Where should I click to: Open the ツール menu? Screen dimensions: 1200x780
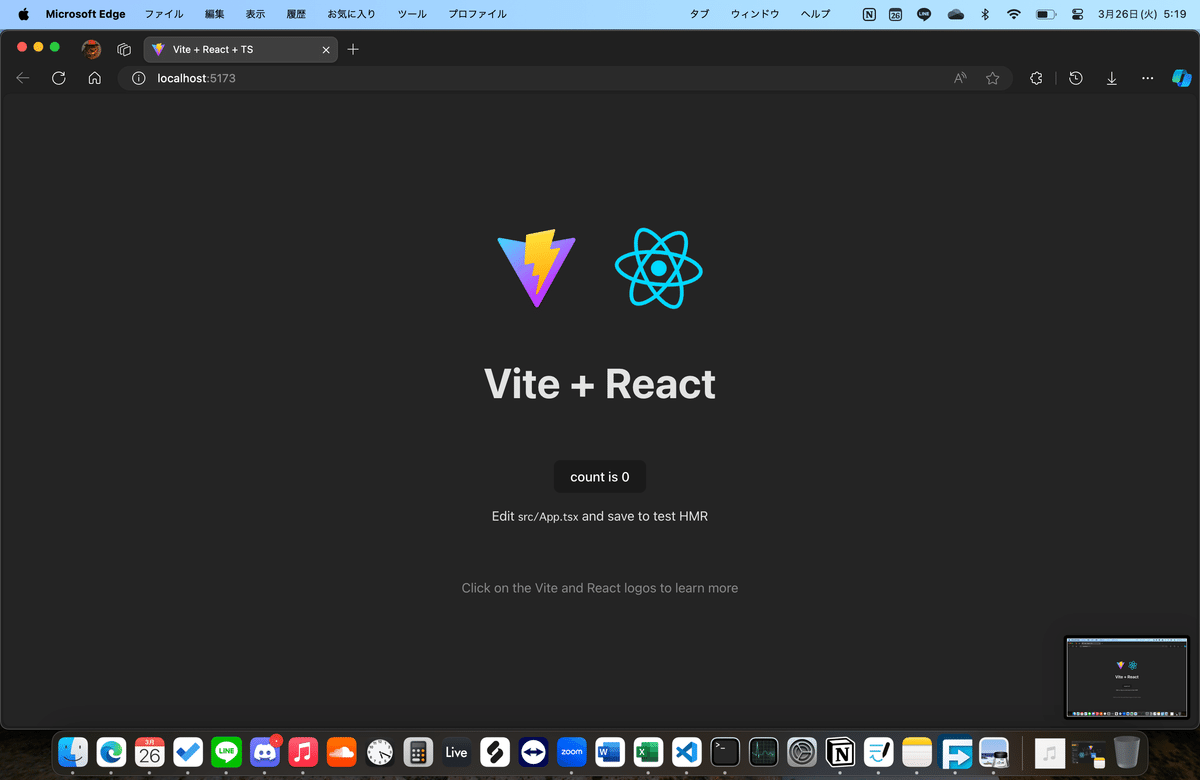[x=412, y=14]
